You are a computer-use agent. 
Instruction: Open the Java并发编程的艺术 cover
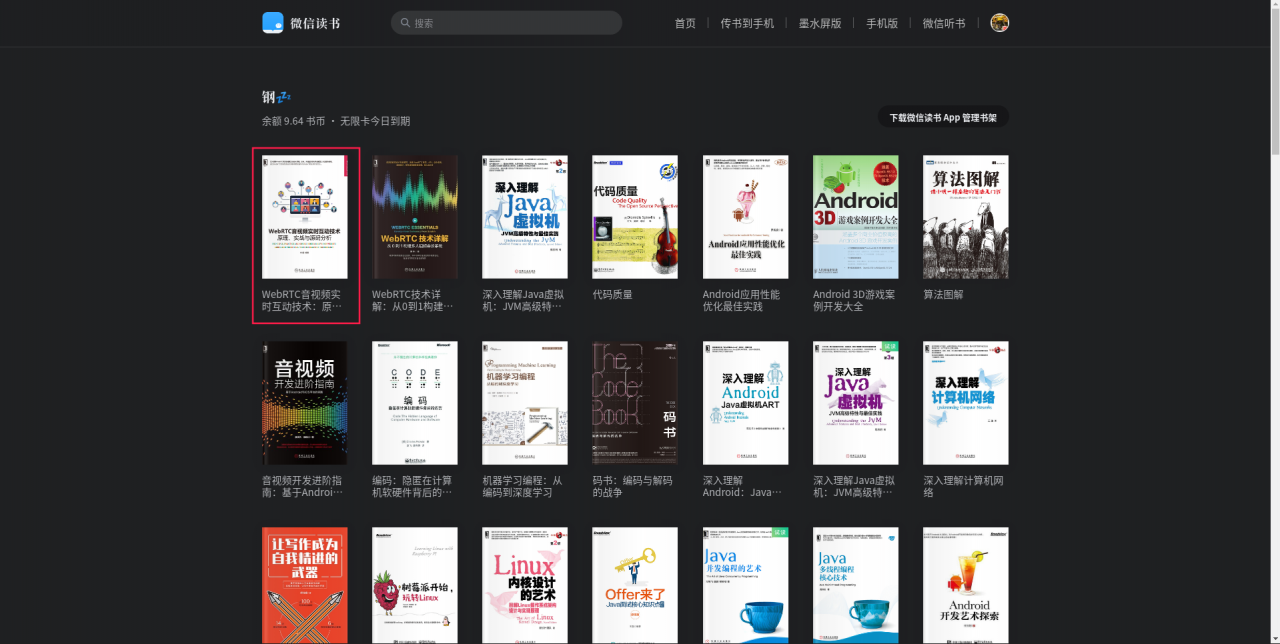(745, 585)
